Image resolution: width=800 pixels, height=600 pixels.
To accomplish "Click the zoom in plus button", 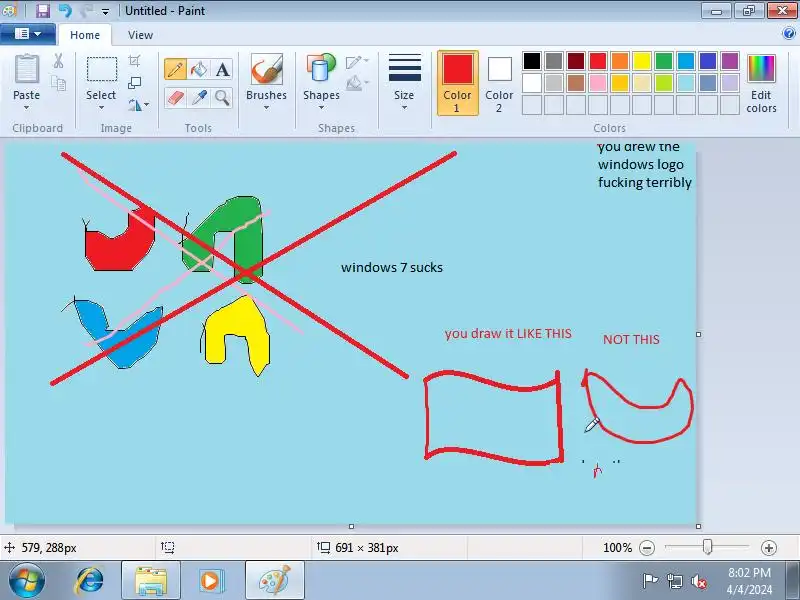I will pyautogui.click(x=768, y=548).
